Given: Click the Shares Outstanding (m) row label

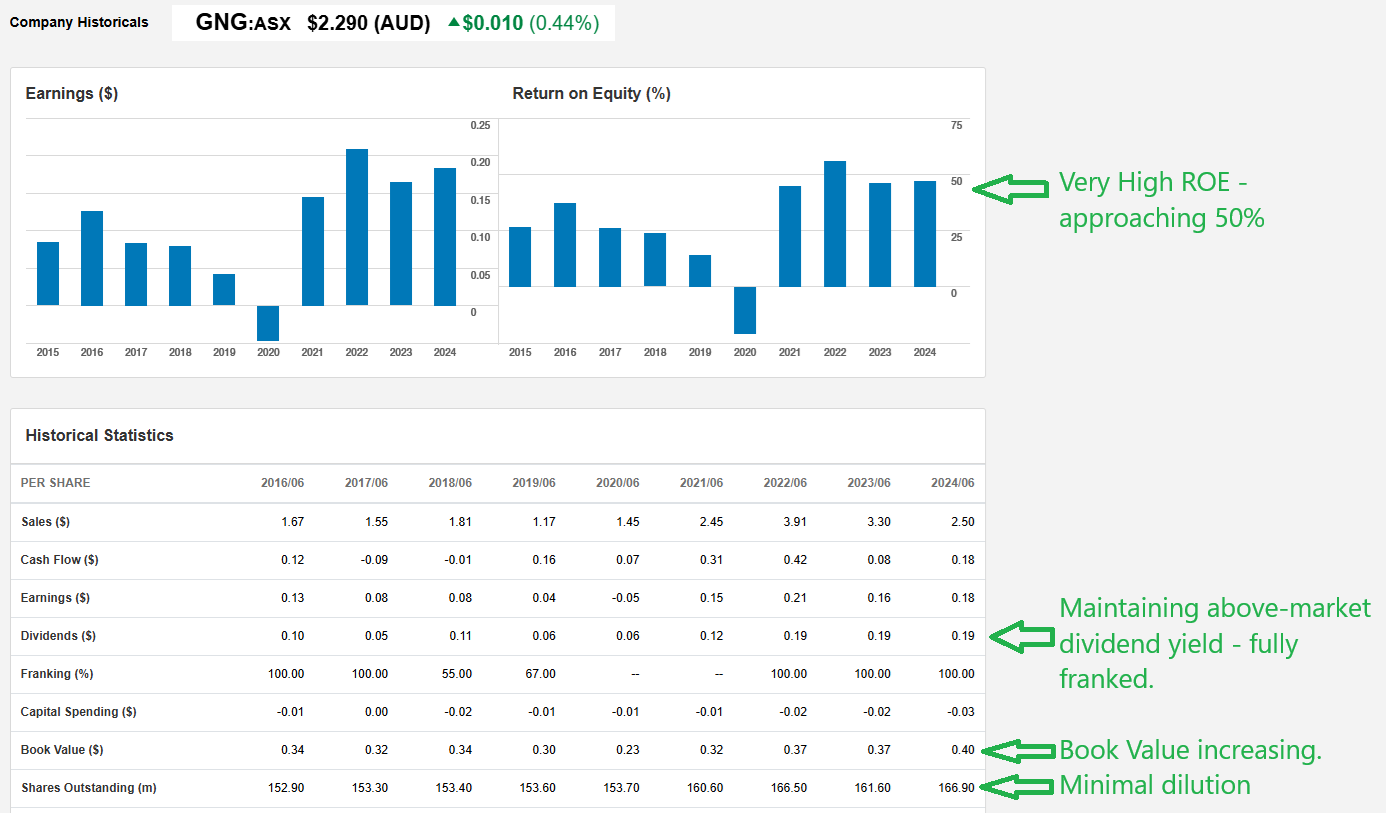Looking at the screenshot, I should click(x=89, y=788).
